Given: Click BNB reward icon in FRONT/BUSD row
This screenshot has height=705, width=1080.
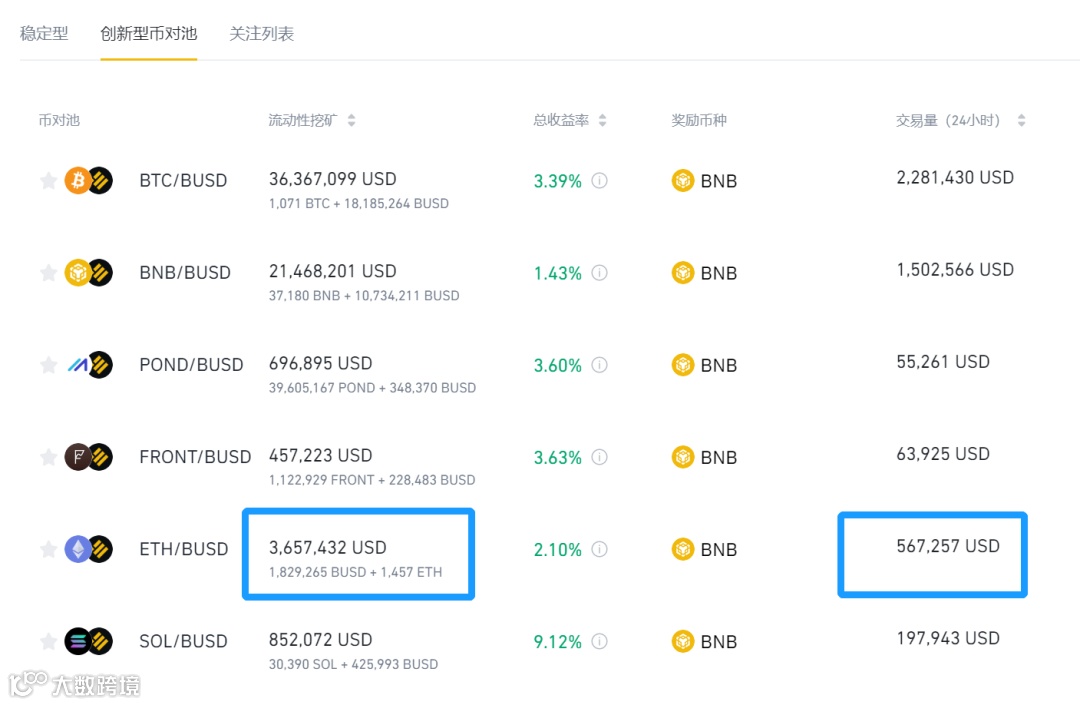Looking at the screenshot, I should [x=683, y=457].
